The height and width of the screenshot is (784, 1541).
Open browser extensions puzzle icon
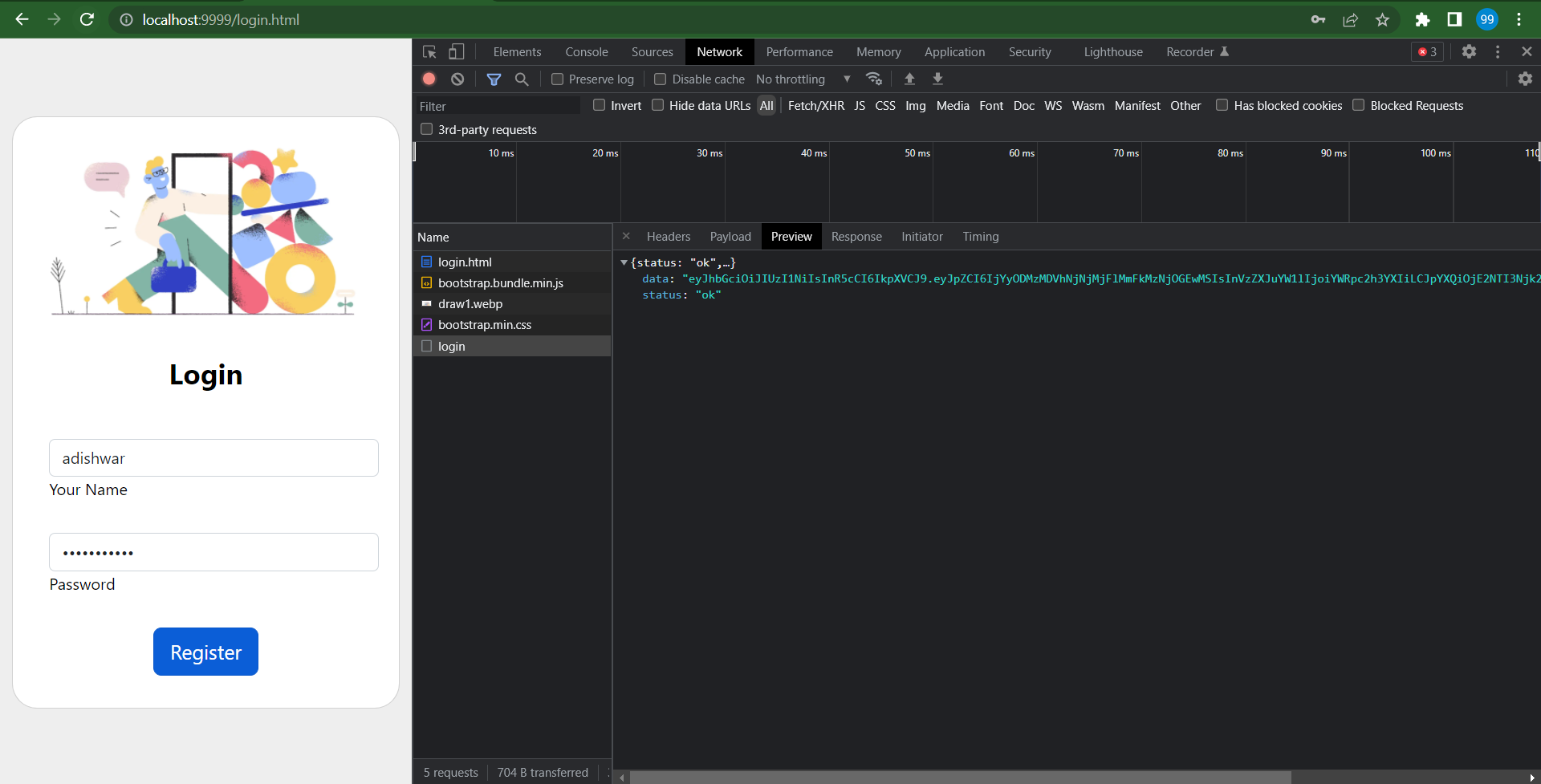coord(1422,19)
